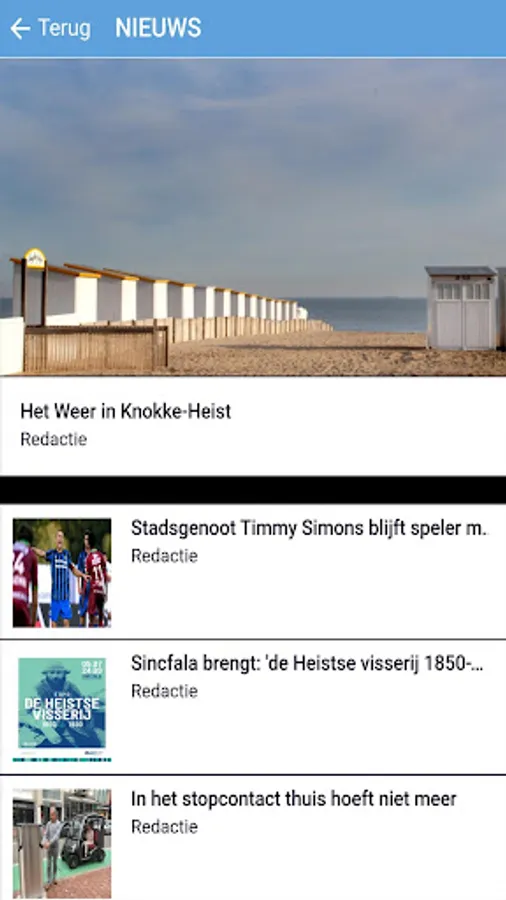Screen dimensions: 506x900
Task: Click Redactie under the weather article
Action: [x=53, y=439]
